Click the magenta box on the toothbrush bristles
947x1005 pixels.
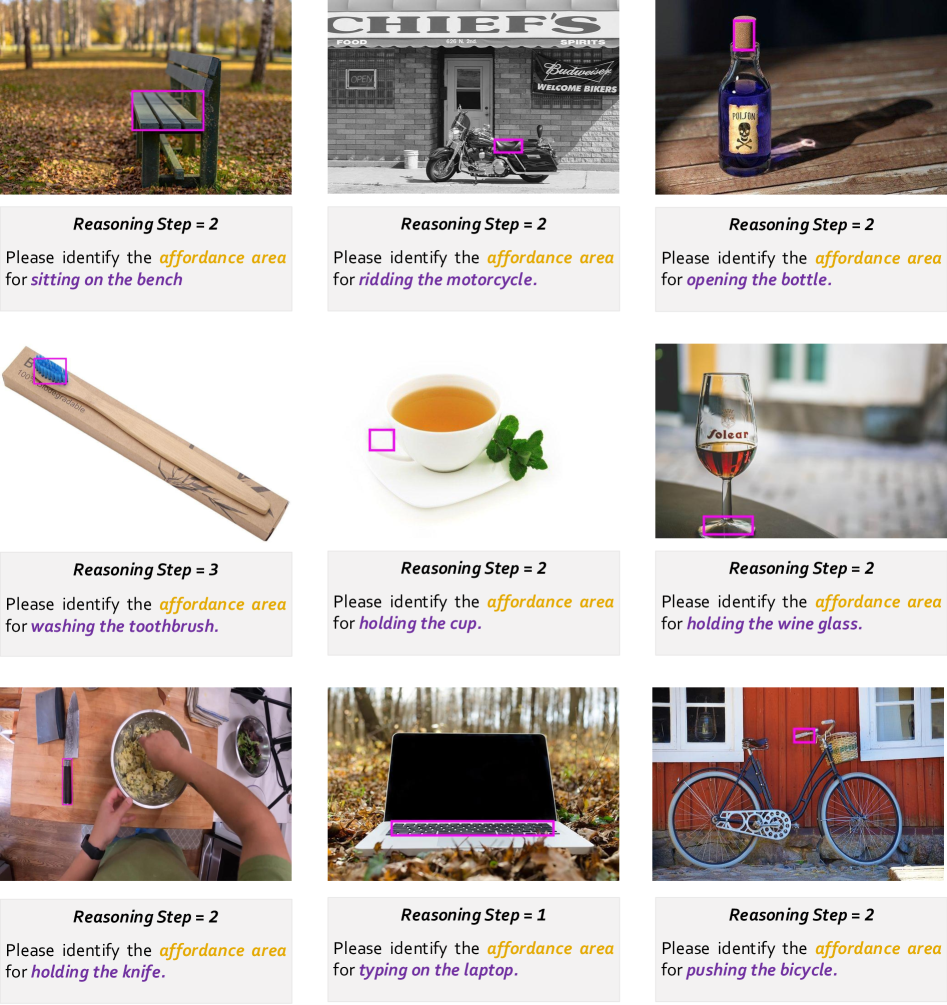click(50, 371)
